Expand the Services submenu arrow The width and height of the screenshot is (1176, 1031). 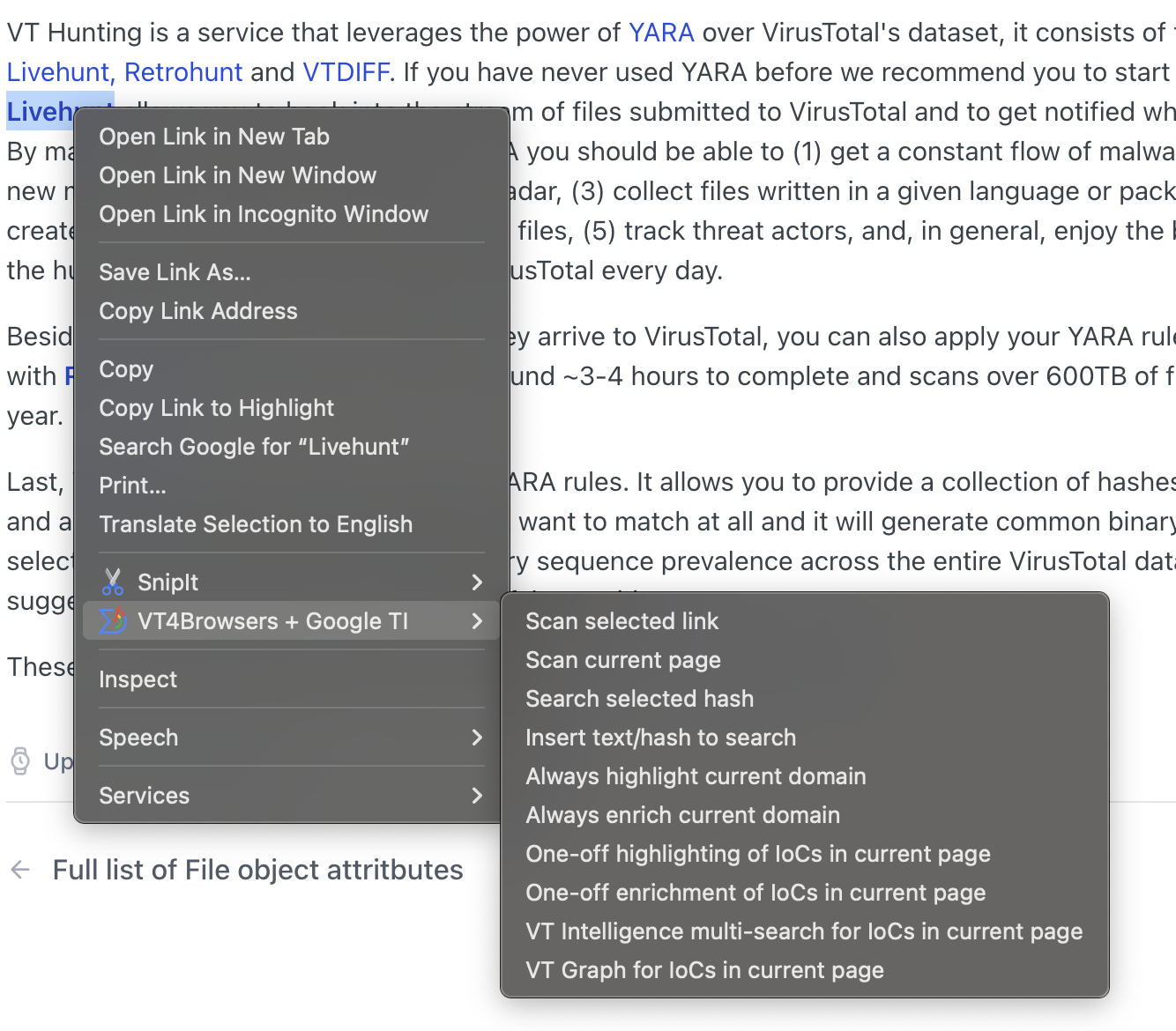coord(477,796)
